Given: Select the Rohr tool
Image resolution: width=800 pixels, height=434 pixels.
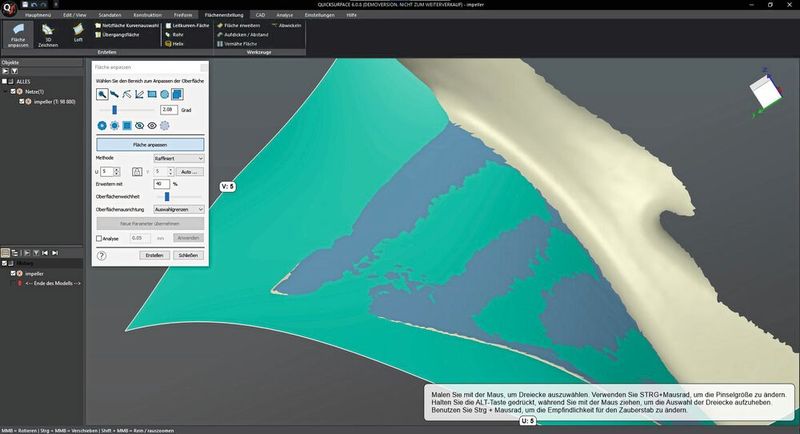Looking at the screenshot, I should click(174, 34).
